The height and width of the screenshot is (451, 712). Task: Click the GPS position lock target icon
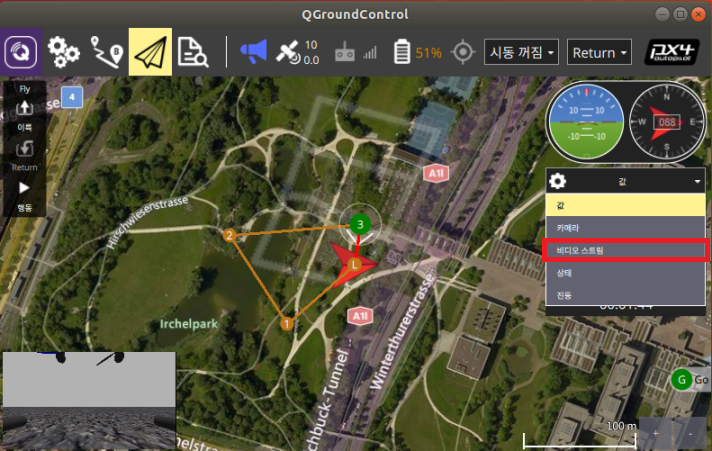[x=463, y=52]
